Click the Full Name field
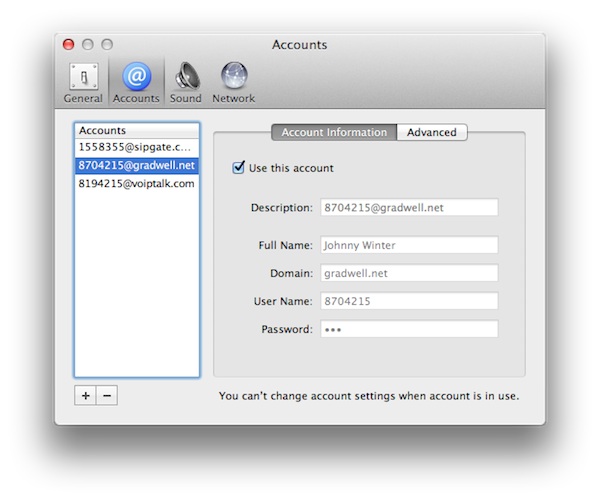 click(409, 245)
